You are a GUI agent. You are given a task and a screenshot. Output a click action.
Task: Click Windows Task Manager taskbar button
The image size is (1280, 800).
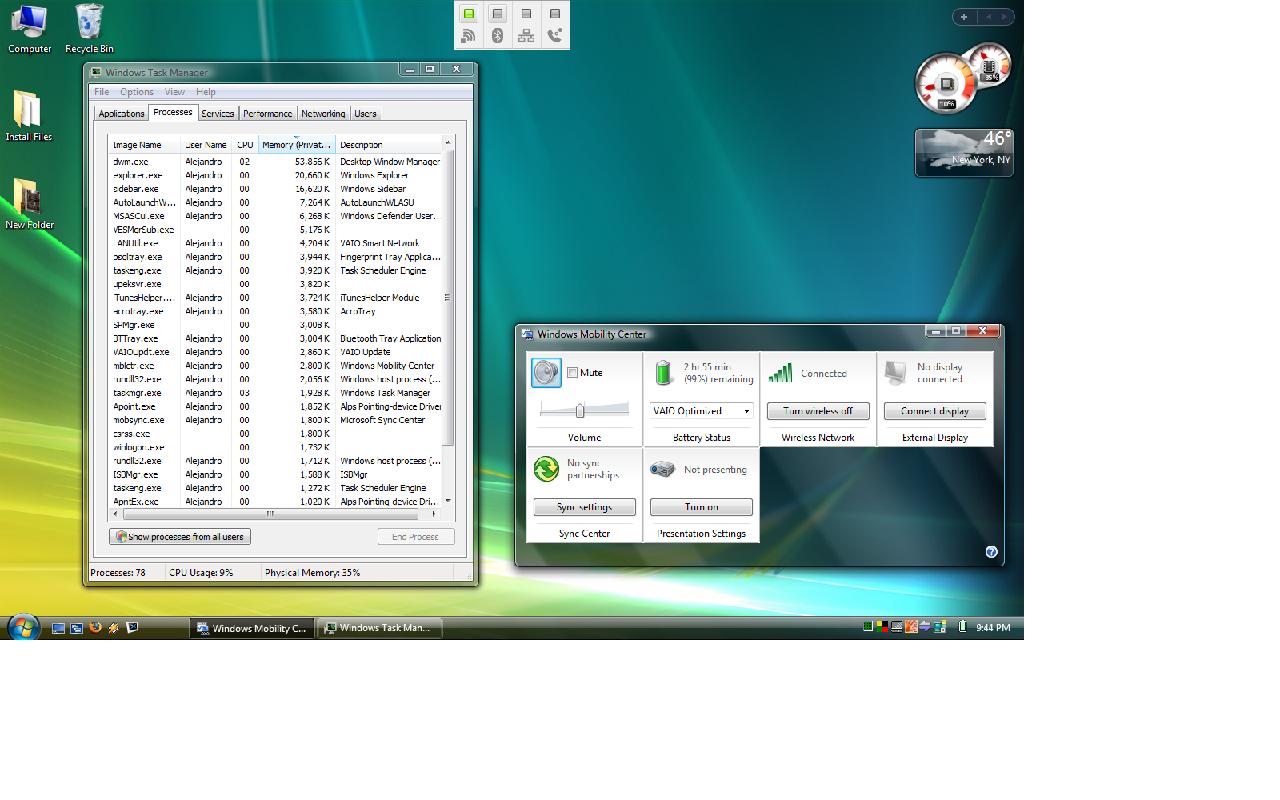[380, 628]
